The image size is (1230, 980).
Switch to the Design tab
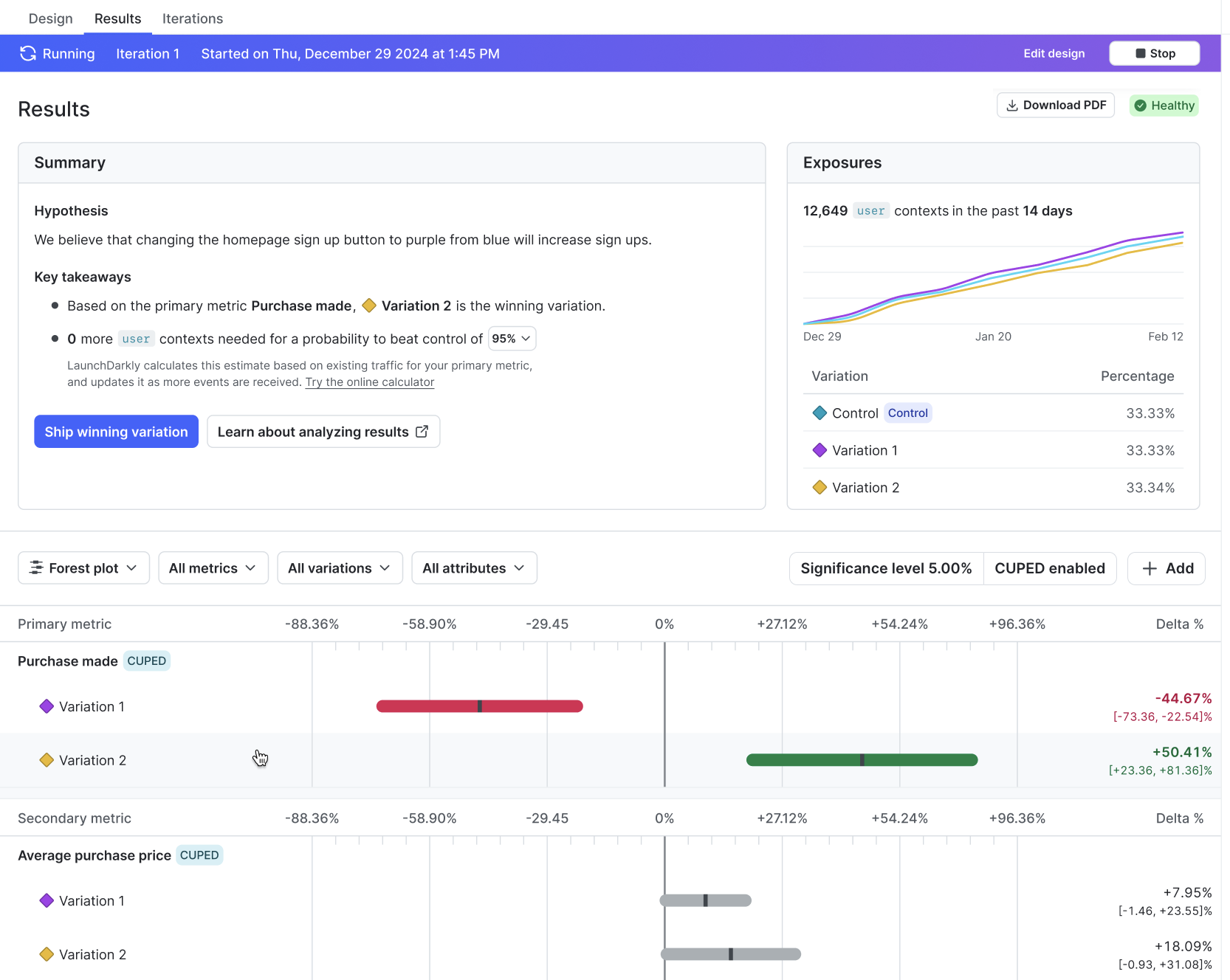tap(50, 18)
